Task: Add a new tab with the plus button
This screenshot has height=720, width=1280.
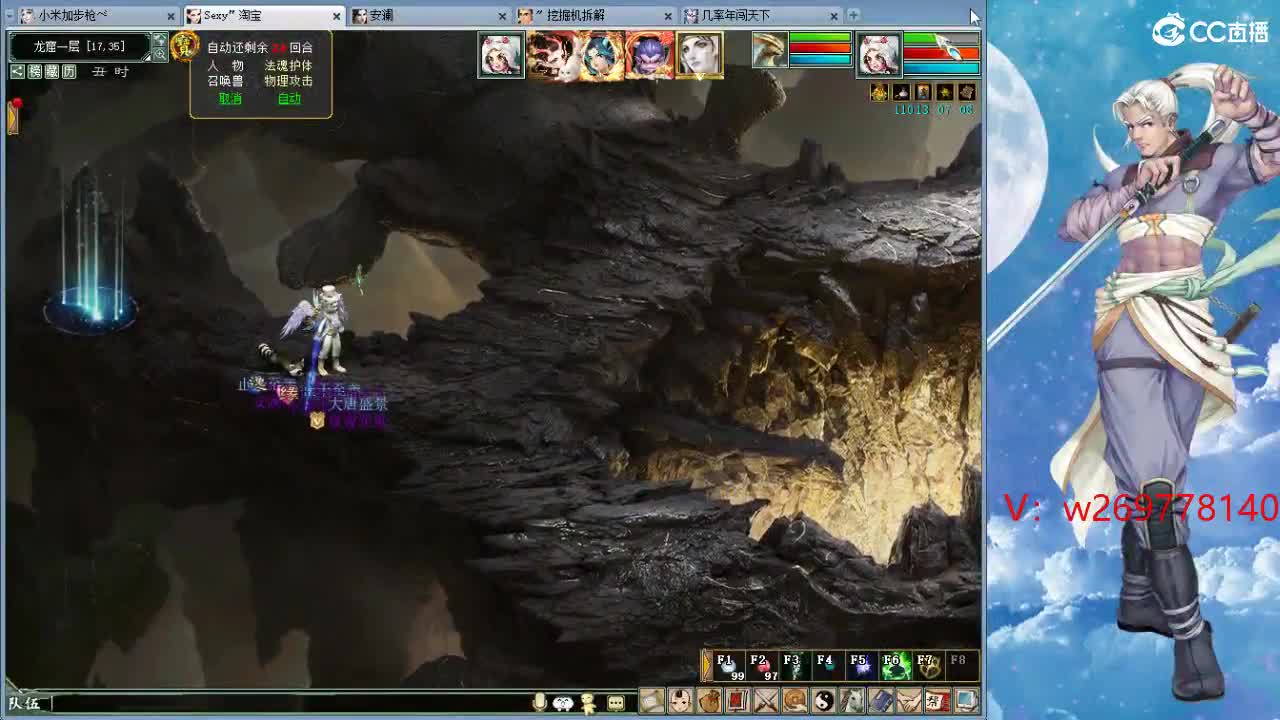Action: point(853,15)
